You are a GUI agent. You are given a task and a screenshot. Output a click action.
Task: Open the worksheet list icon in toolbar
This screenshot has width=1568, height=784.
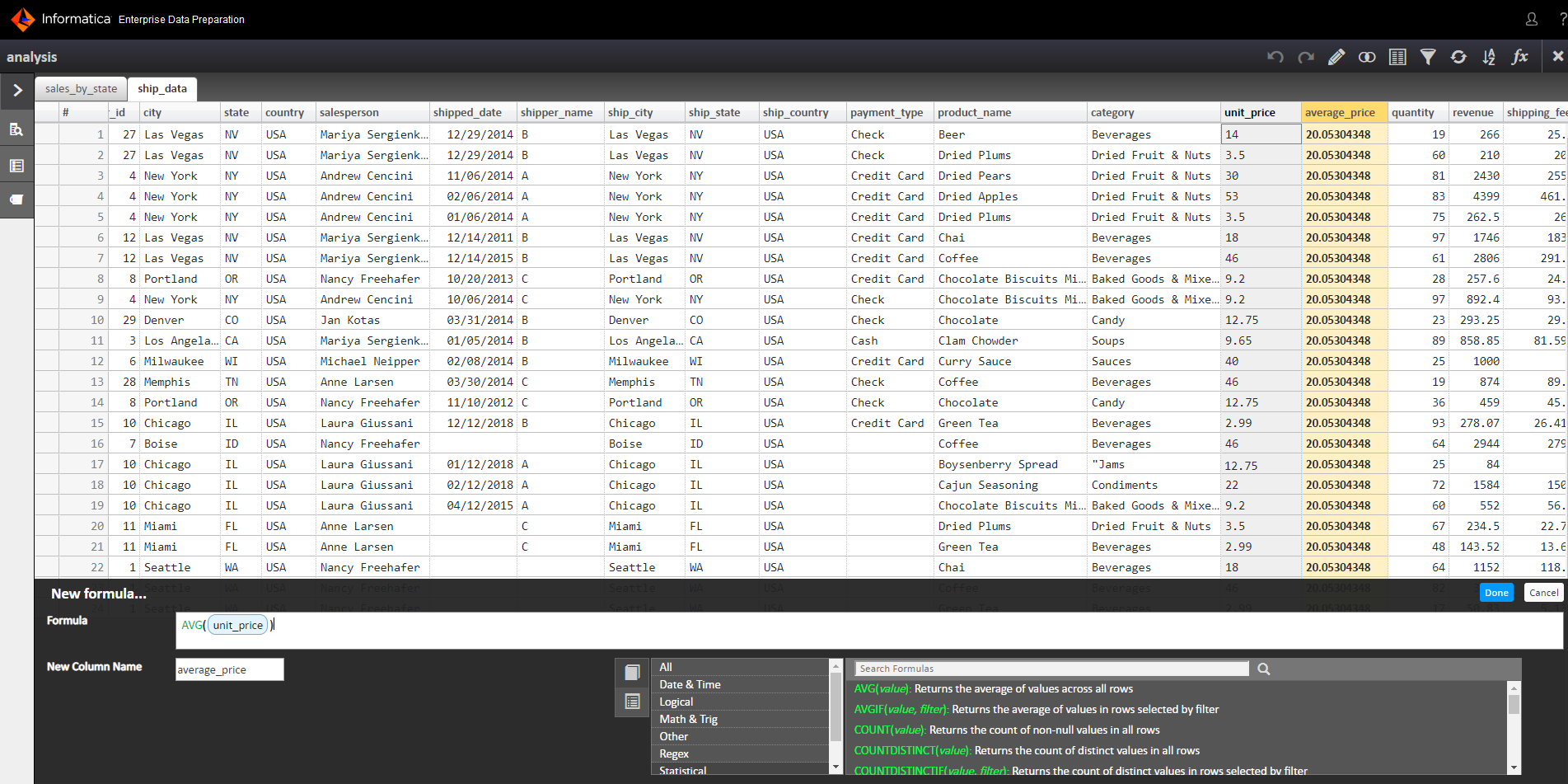[x=1397, y=57]
